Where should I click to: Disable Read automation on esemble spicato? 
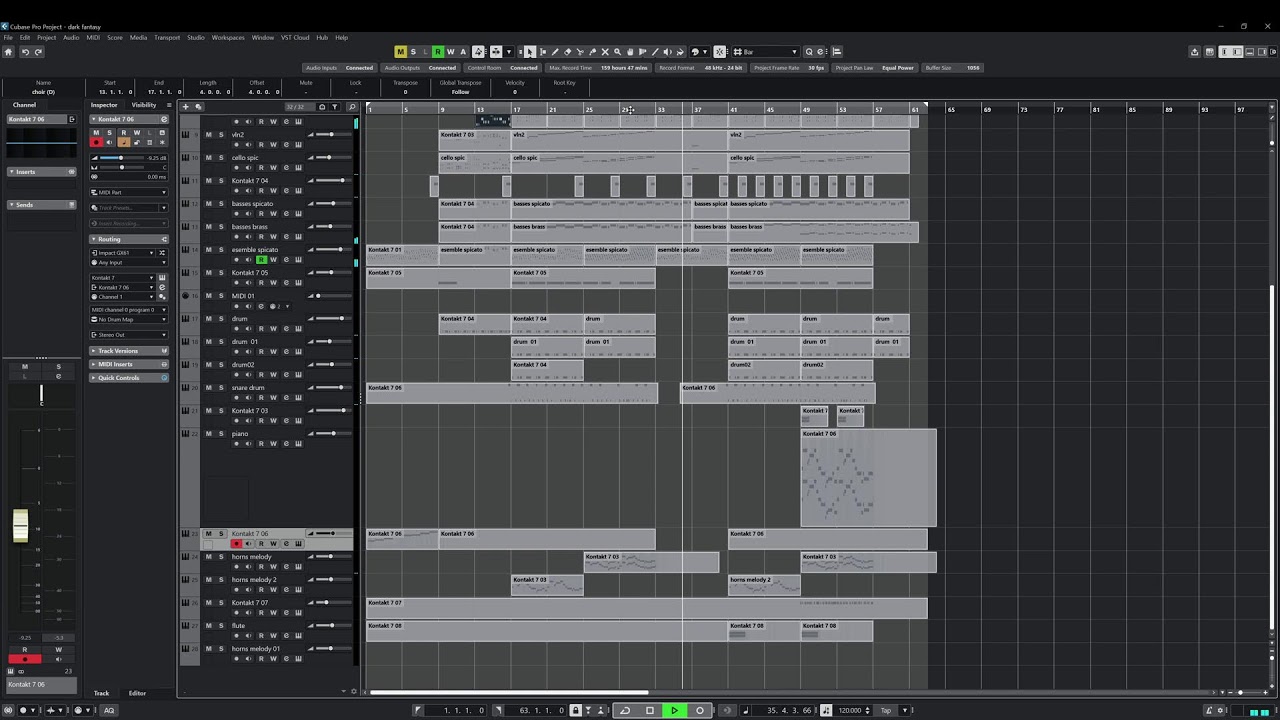[x=261, y=260]
